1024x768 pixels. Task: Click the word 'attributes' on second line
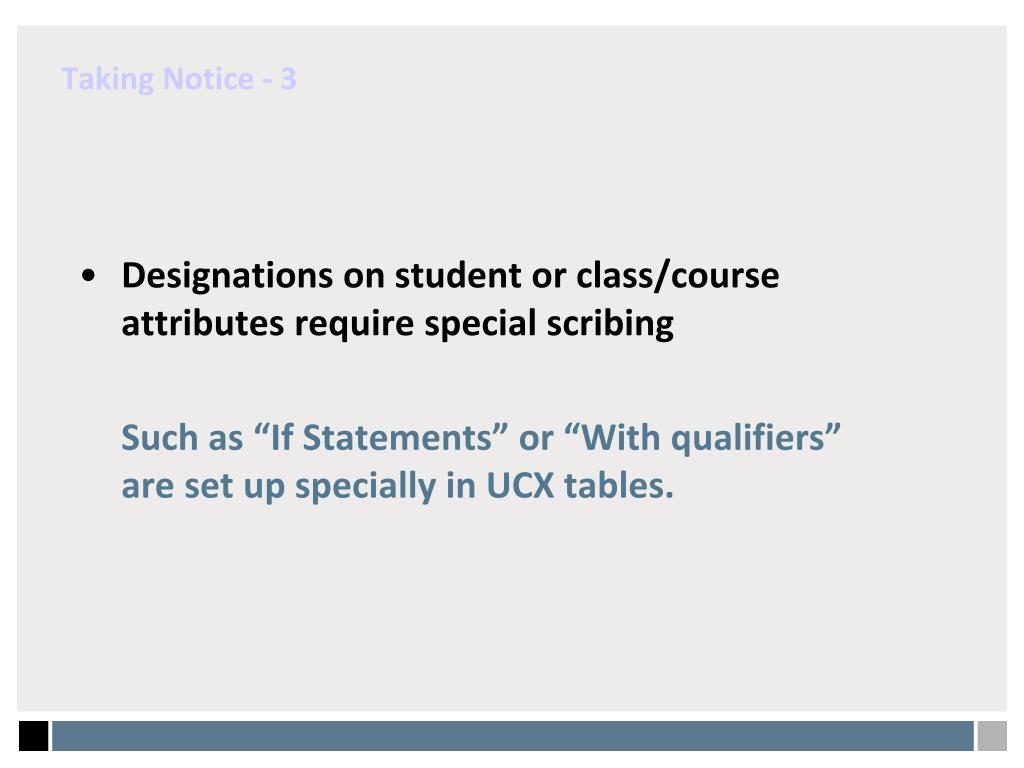click(203, 323)
